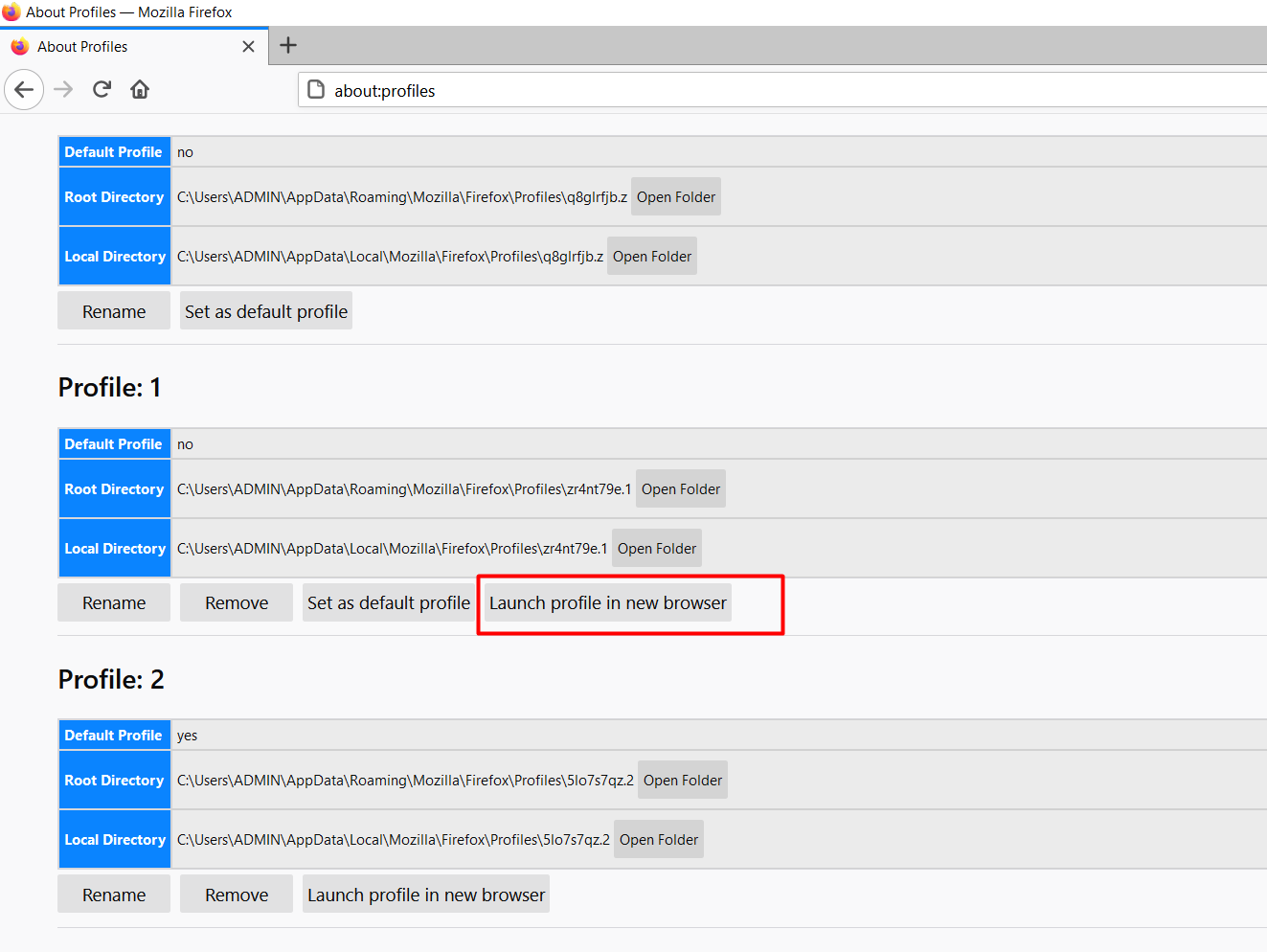Click the about:profiles address field
The image size is (1267, 952).
pyautogui.click(x=766, y=91)
